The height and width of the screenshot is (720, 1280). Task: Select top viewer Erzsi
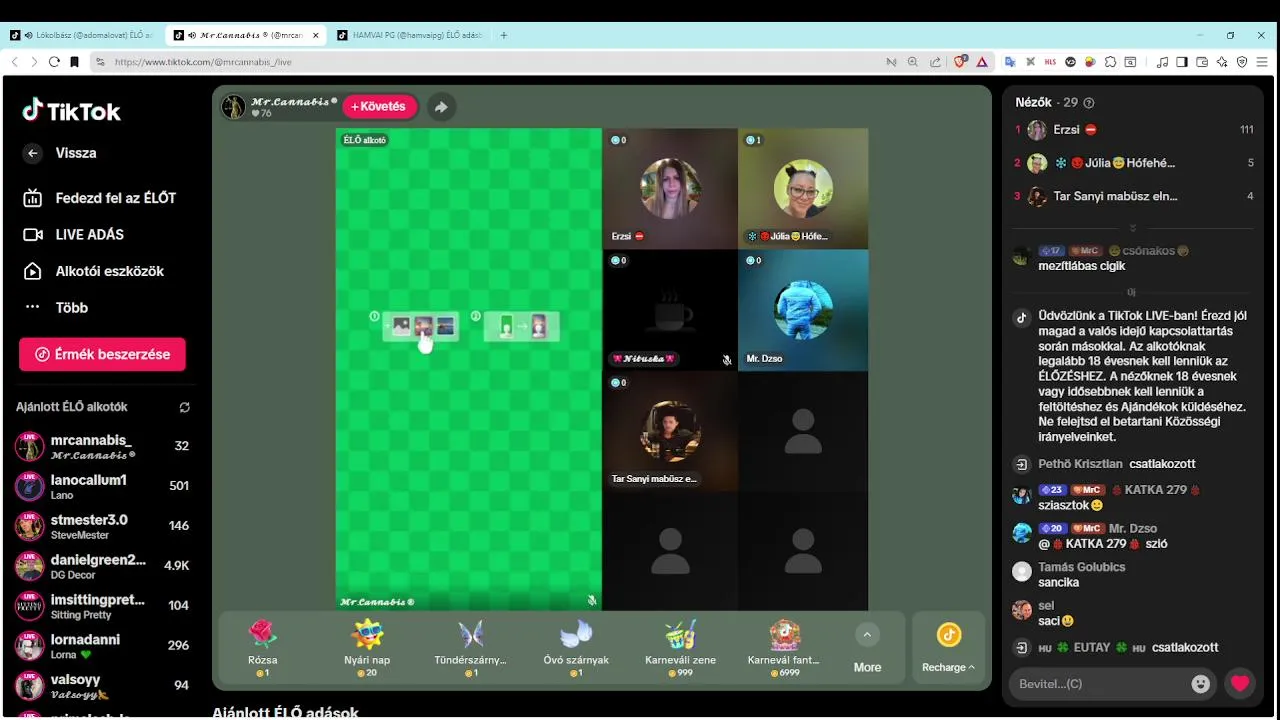click(x=1134, y=130)
